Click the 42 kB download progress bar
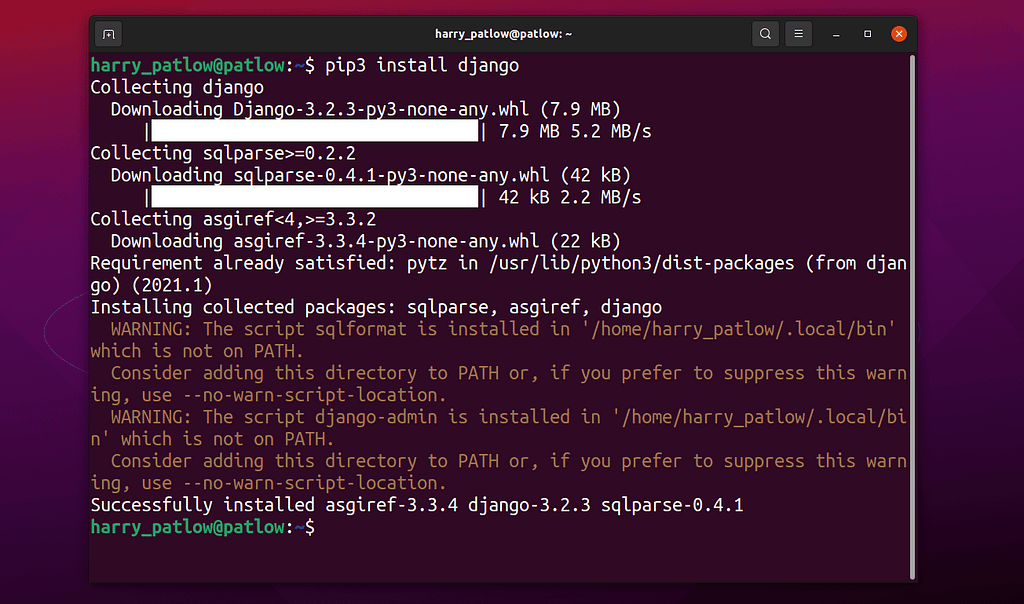1024x604 pixels. point(315,197)
